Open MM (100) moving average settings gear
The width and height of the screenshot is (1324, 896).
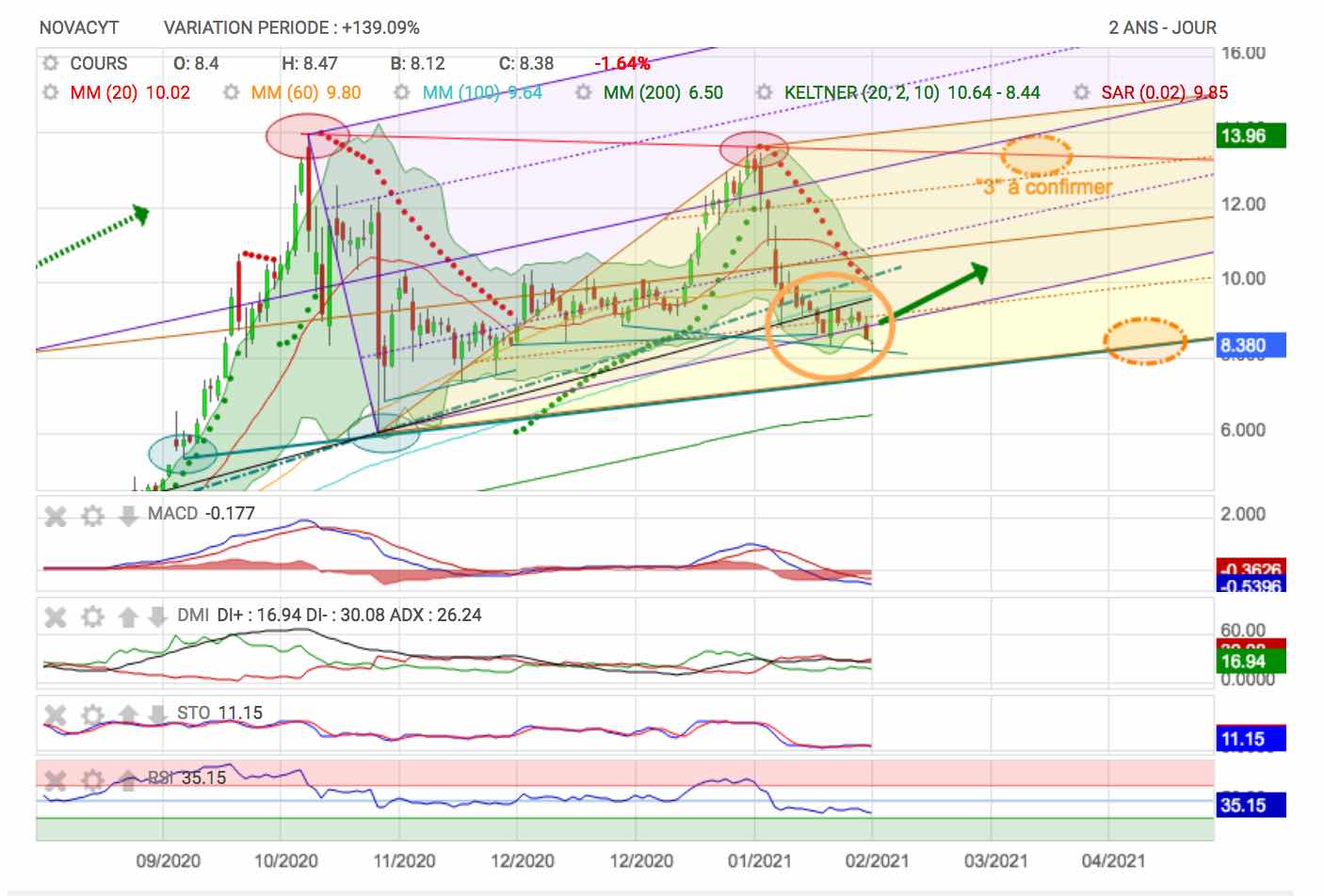tap(403, 92)
